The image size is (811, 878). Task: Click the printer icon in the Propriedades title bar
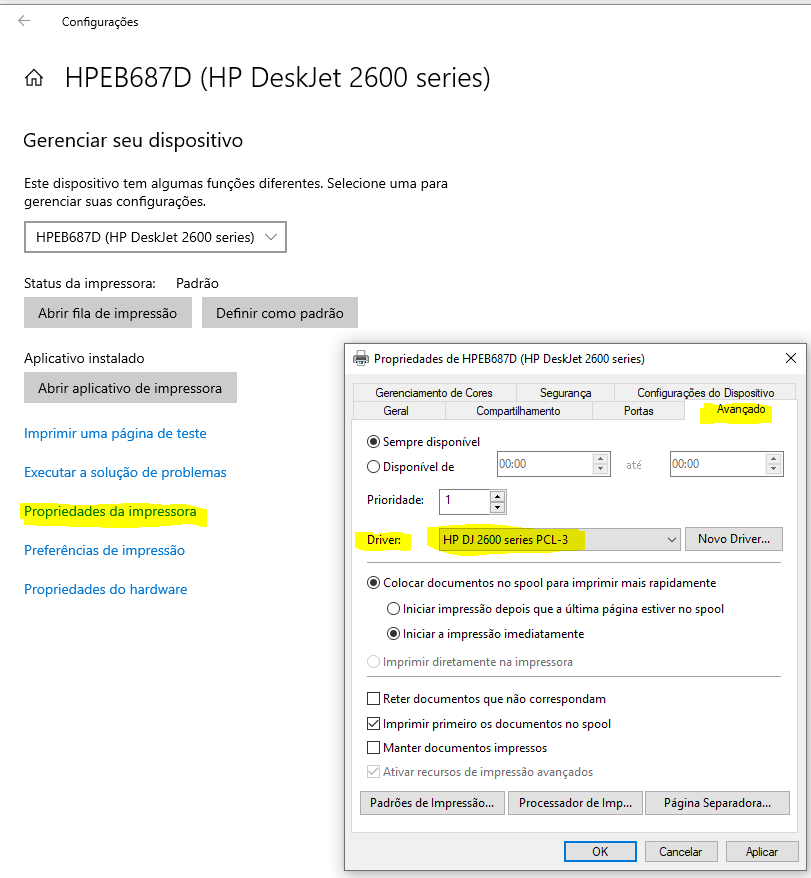pos(361,358)
